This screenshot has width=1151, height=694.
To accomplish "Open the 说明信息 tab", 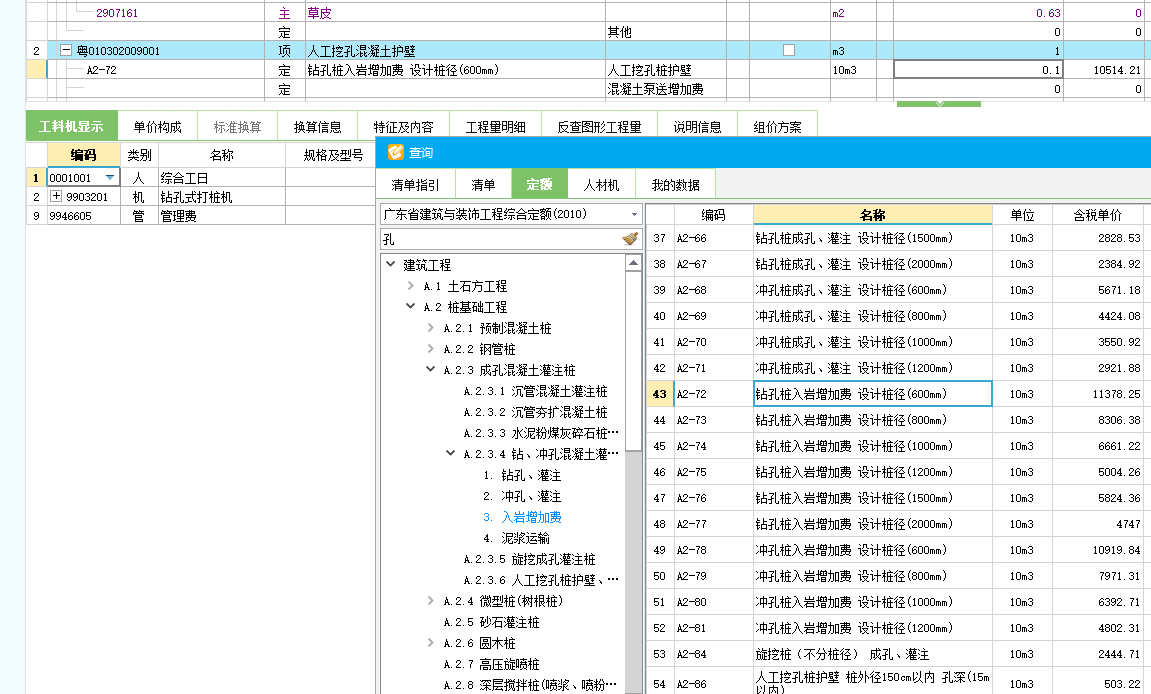I will 697,126.
